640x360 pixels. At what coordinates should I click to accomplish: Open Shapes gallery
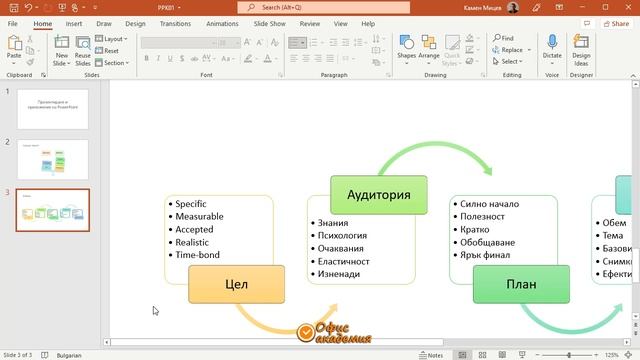[407, 50]
